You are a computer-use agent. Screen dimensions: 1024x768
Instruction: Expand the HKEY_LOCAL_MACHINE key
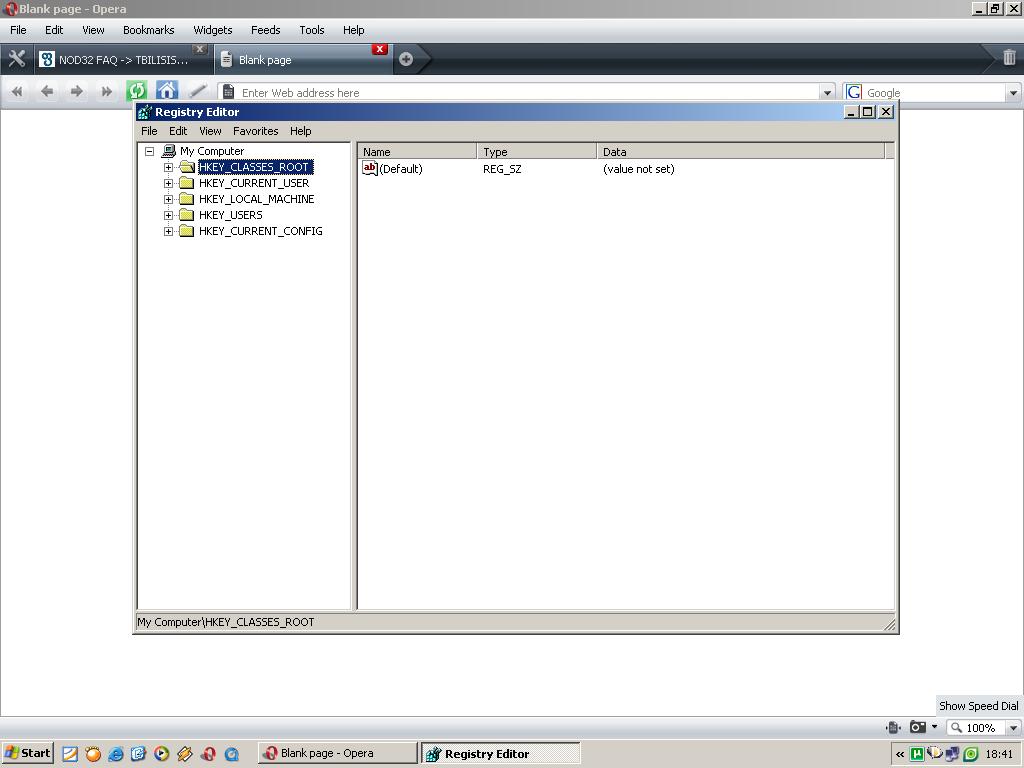click(x=169, y=199)
